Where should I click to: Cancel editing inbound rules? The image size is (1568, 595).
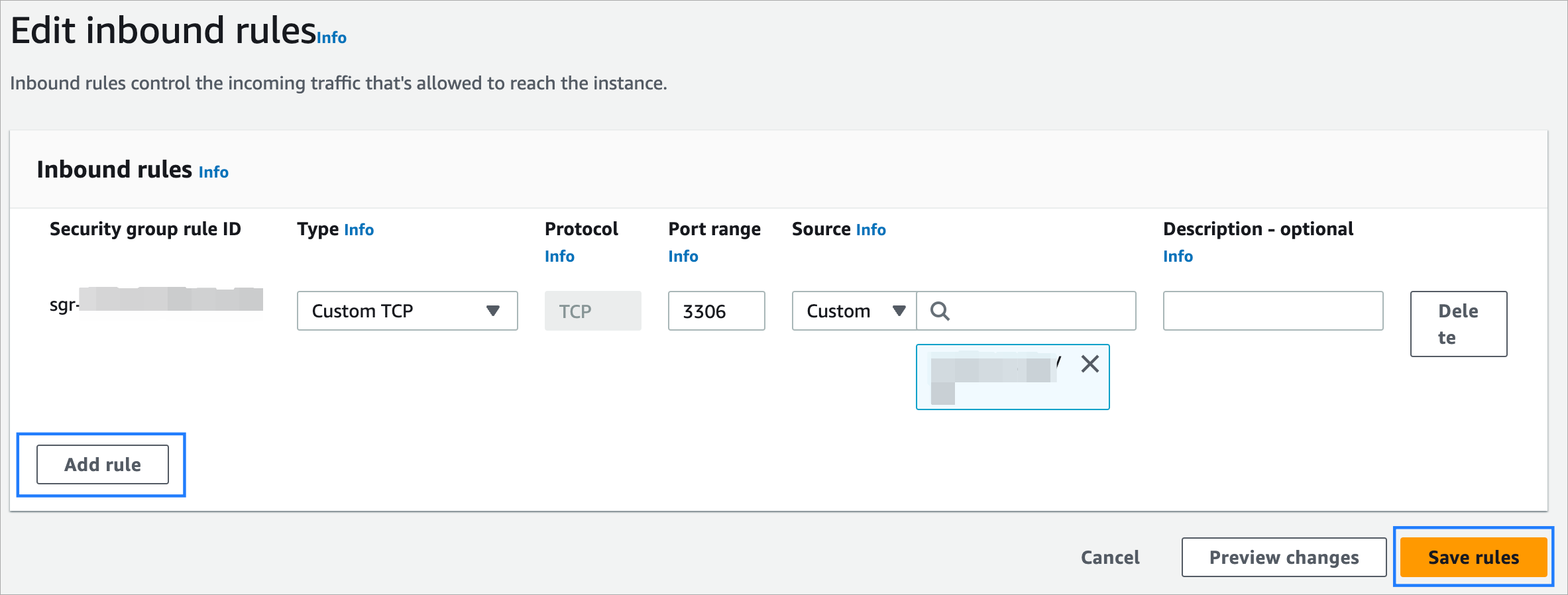pos(1110,557)
